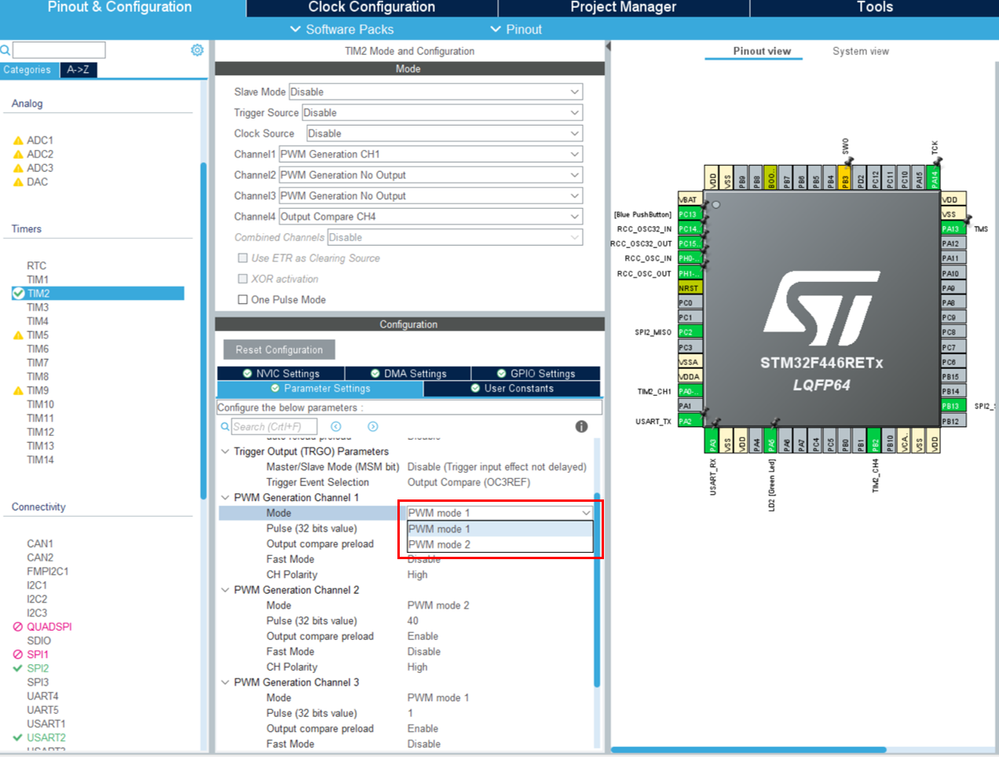Viewport: 999px width, 757px height.
Task: Select ADC1 in the Analog list
Action: [x=40, y=140]
